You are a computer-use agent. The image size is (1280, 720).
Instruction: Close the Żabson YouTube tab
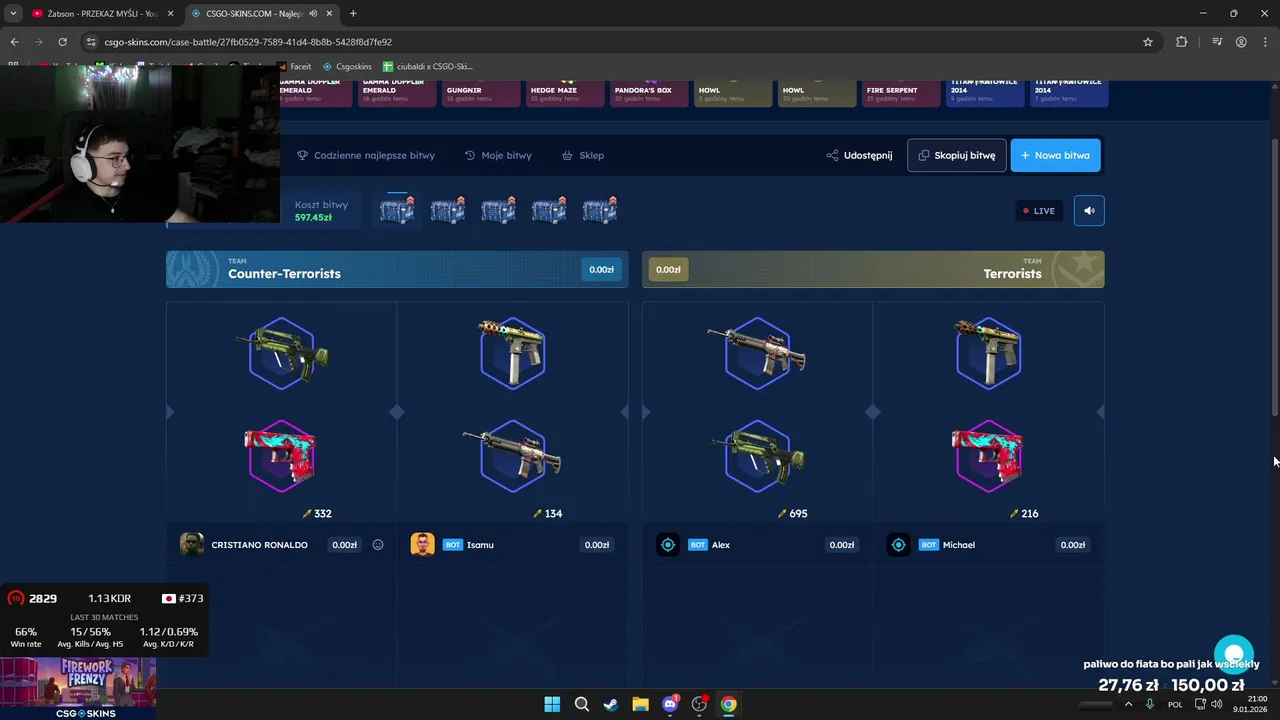171,13
